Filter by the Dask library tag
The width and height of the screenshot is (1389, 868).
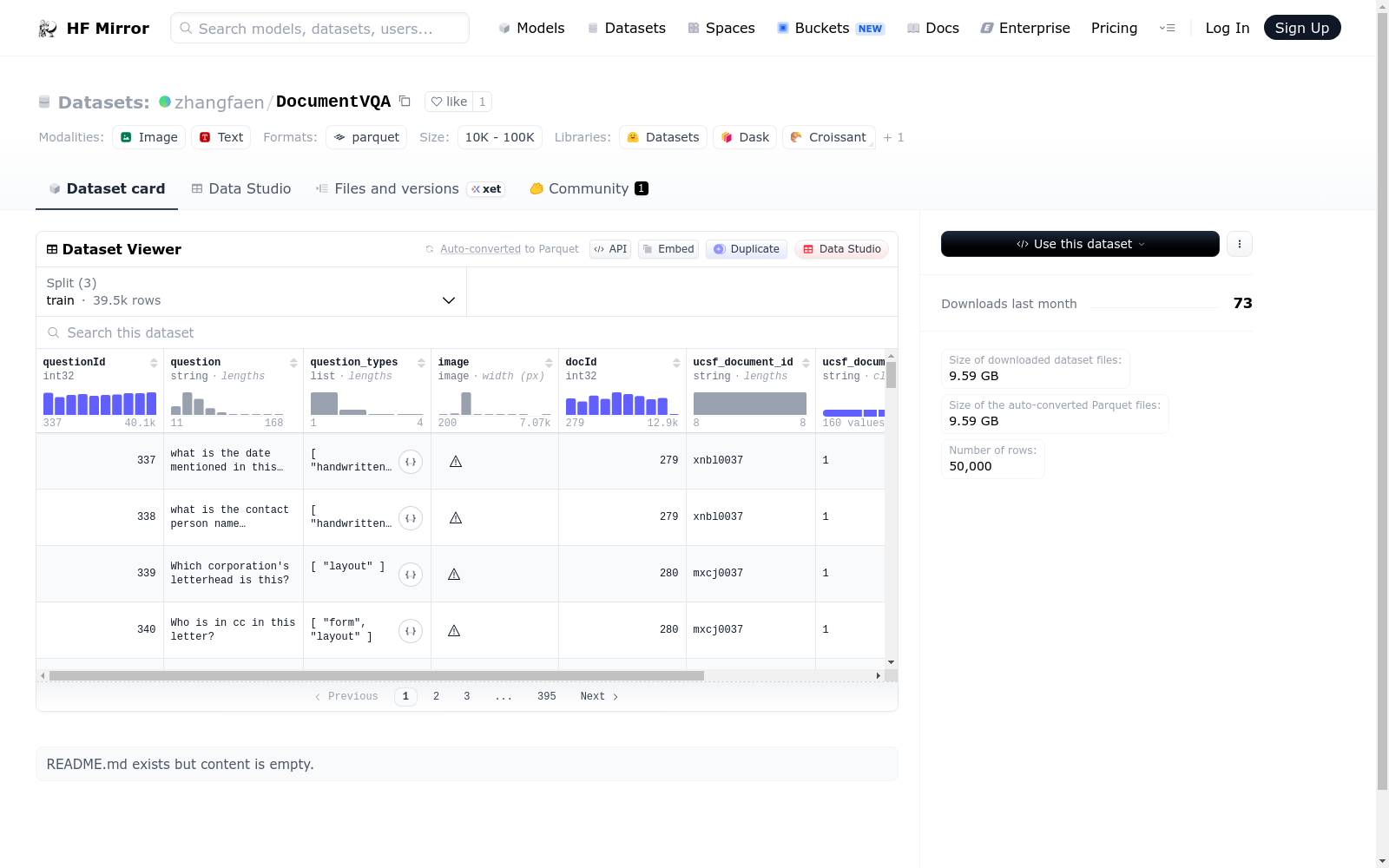pos(745,137)
